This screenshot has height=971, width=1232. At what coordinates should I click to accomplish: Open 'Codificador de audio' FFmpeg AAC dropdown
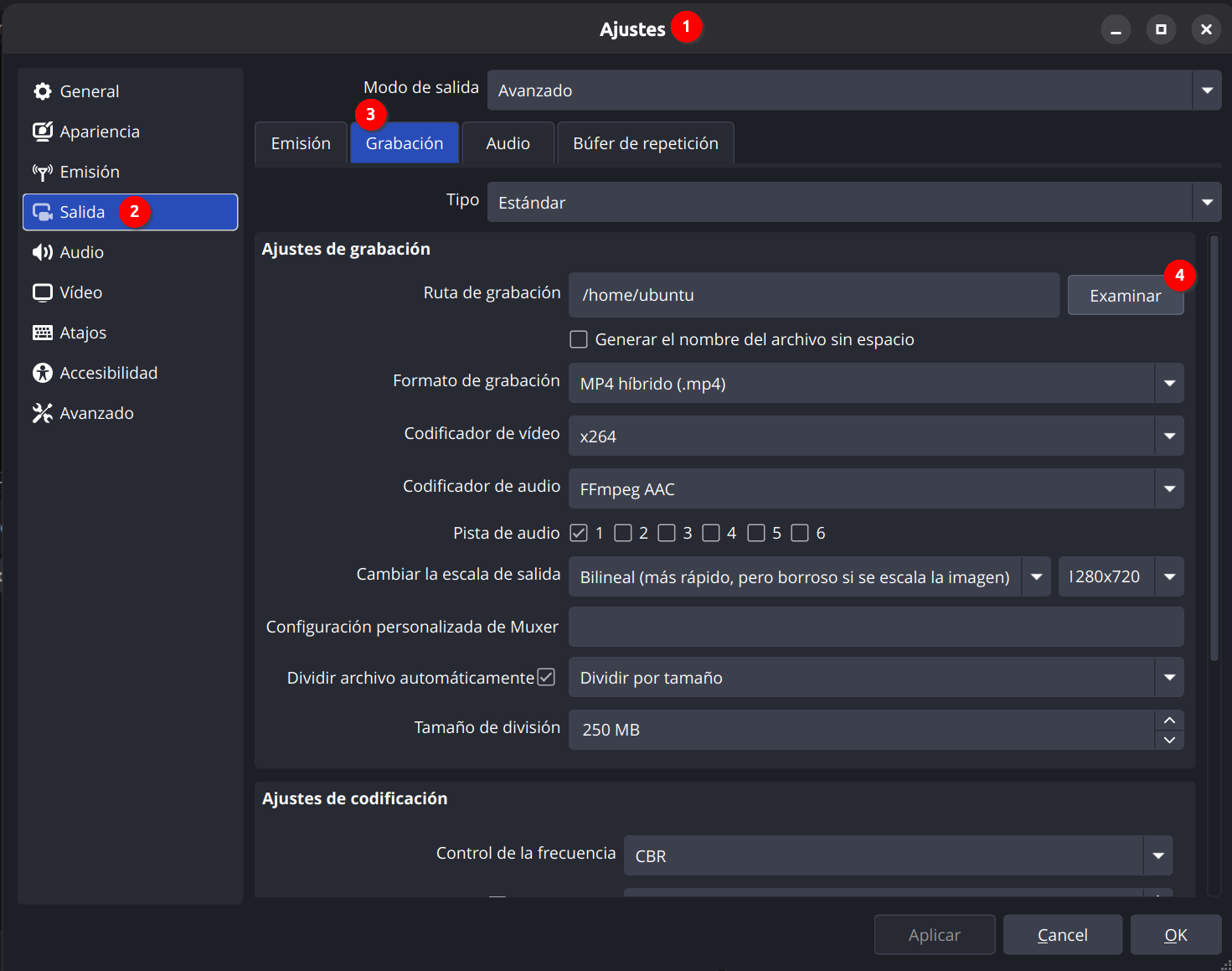pyautogui.click(x=876, y=488)
